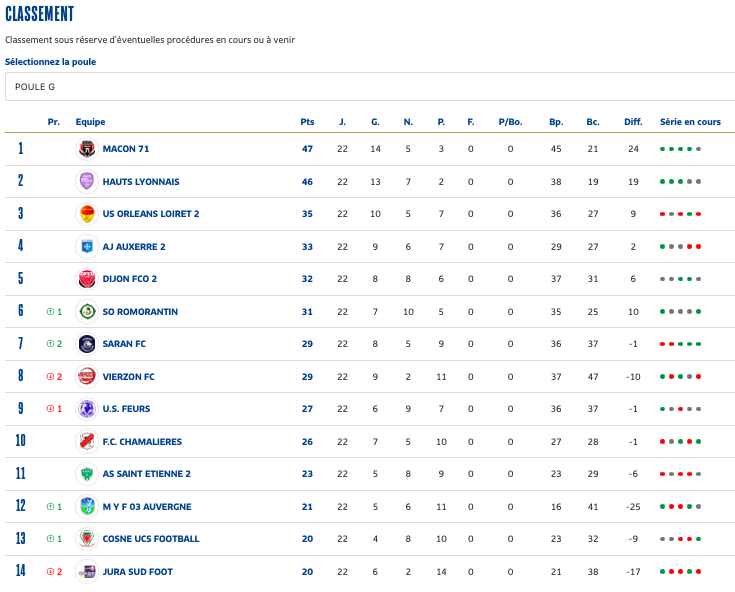
Task: Click the Vierzon FC club logo
Action: coord(87,376)
